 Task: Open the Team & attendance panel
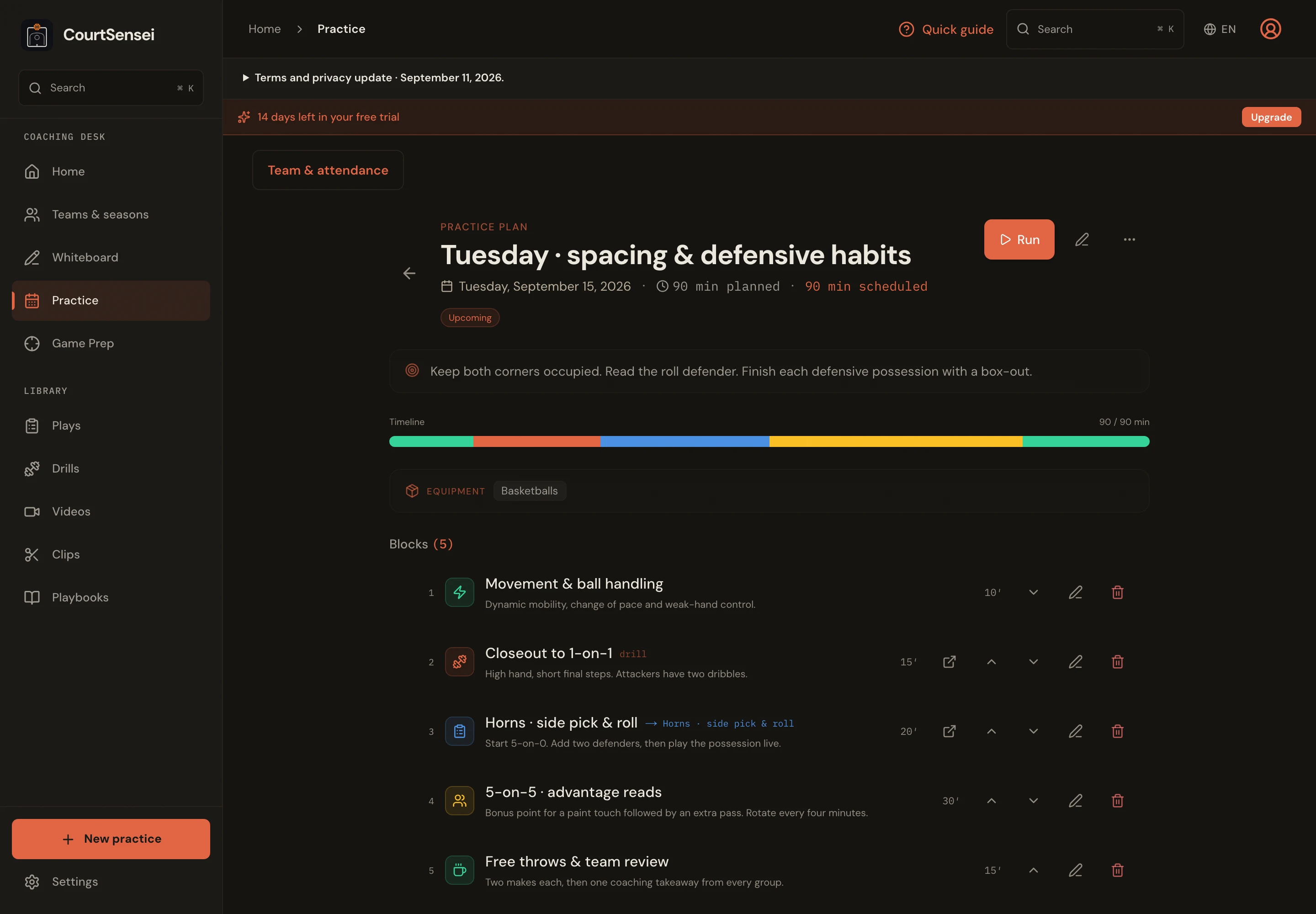click(x=328, y=170)
